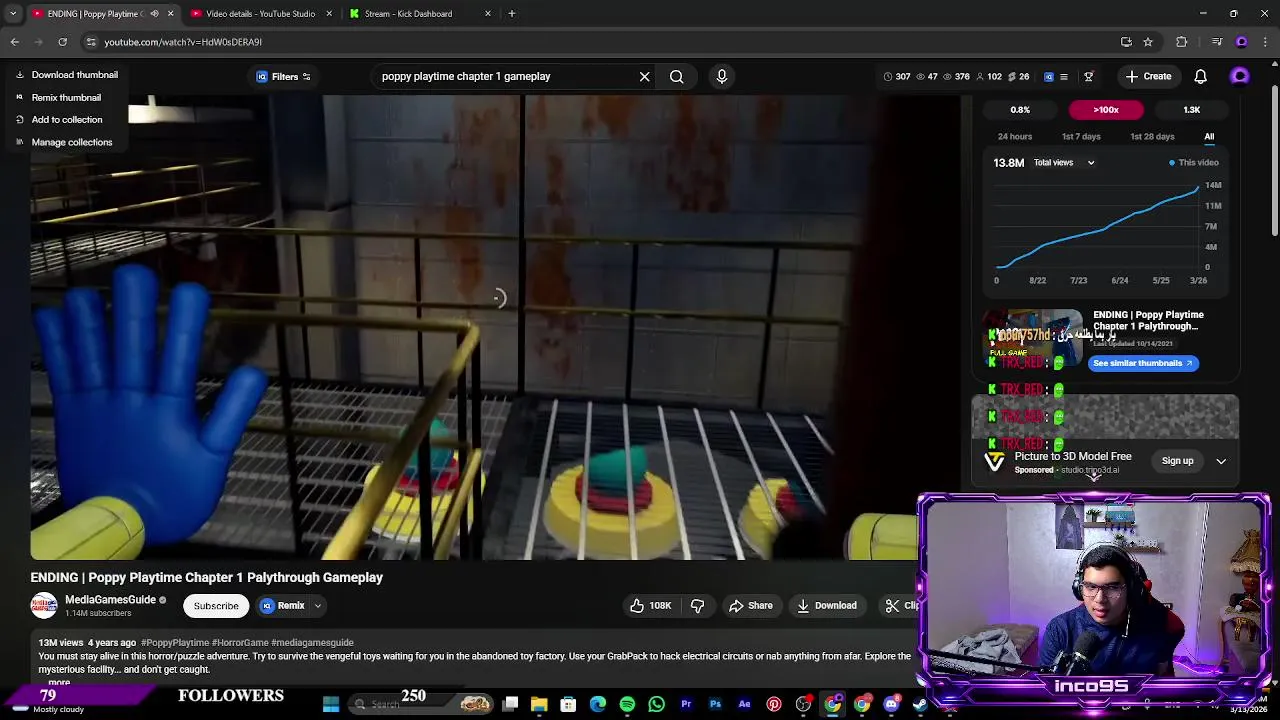This screenshot has height=720, width=1280.
Task: Run search with the magnifier icon
Action: point(677,76)
